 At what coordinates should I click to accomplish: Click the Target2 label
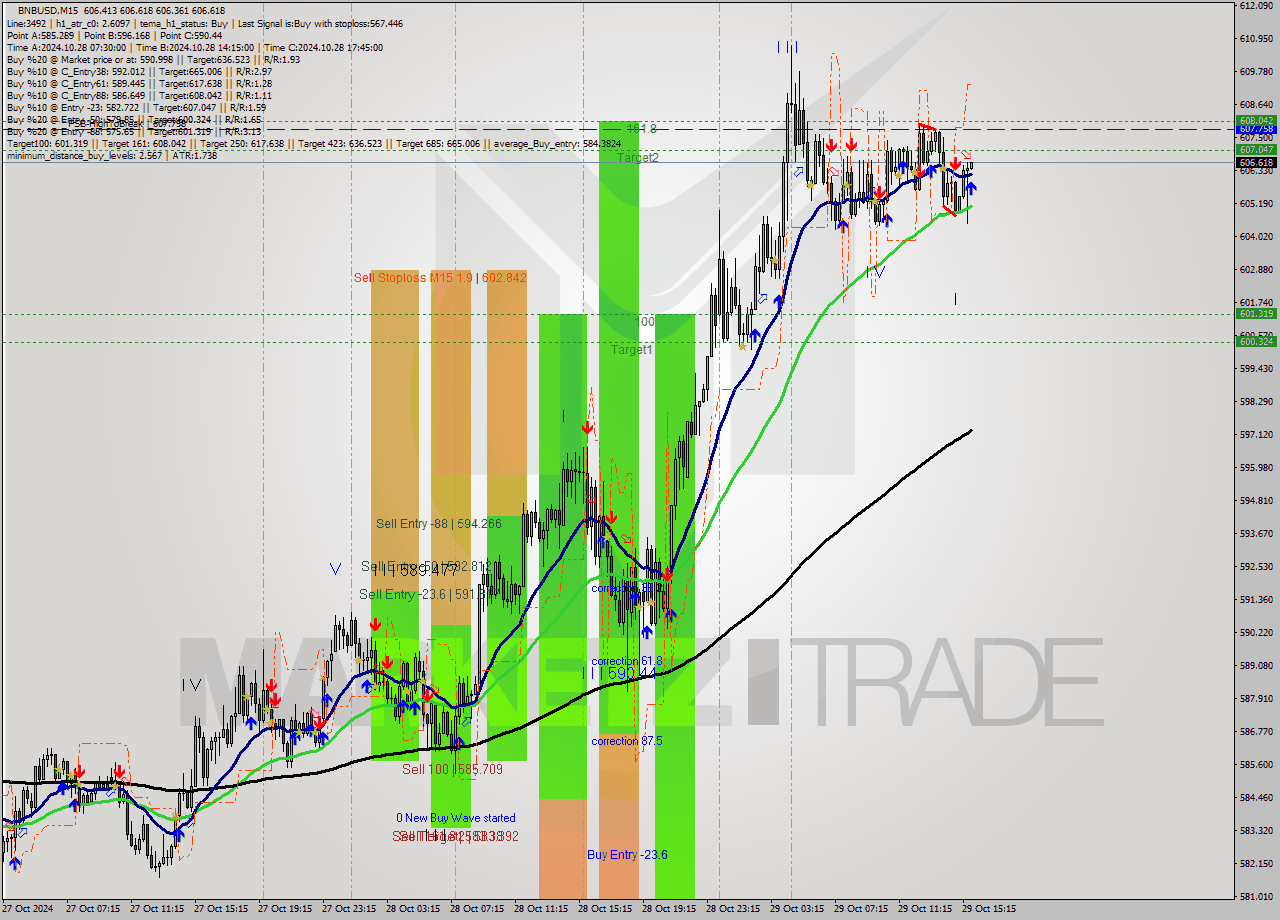(x=638, y=158)
